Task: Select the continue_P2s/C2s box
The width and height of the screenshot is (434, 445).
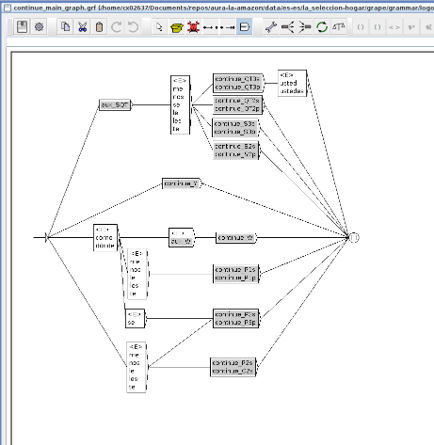Action: [x=233, y=367]
